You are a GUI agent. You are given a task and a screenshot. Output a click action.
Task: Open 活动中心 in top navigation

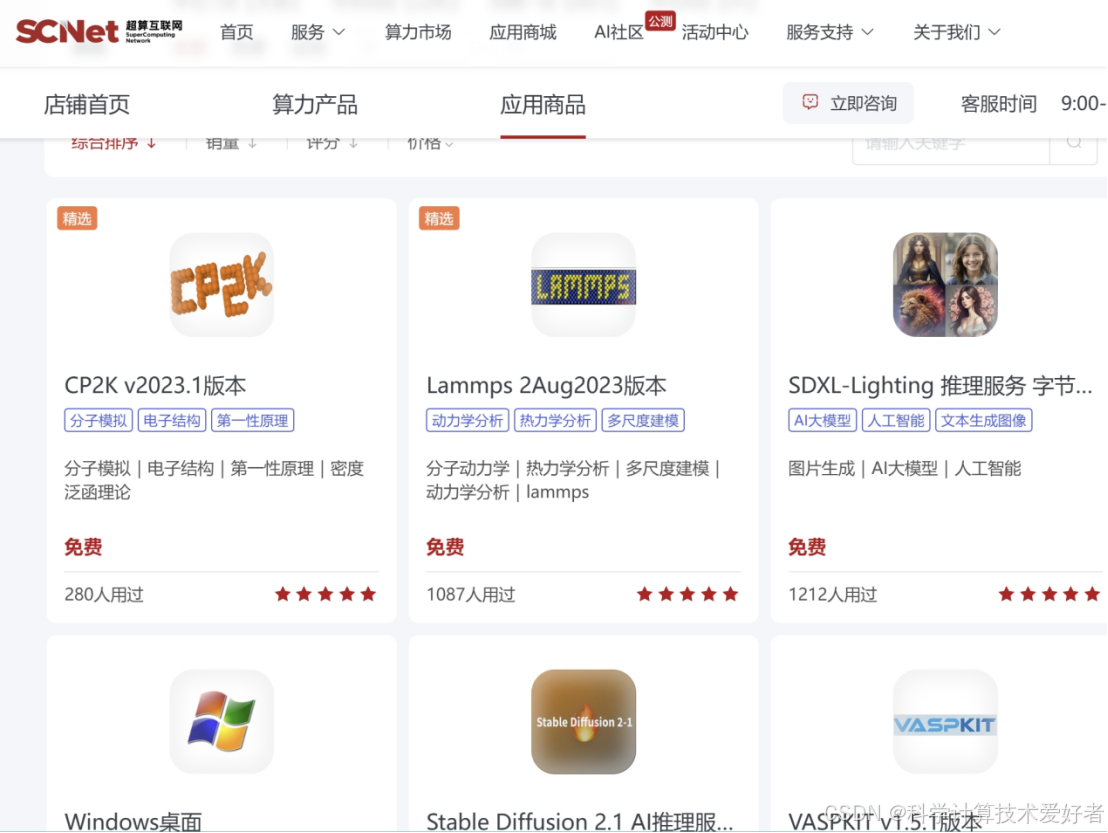pyautogui.click(x=715, y=33)
